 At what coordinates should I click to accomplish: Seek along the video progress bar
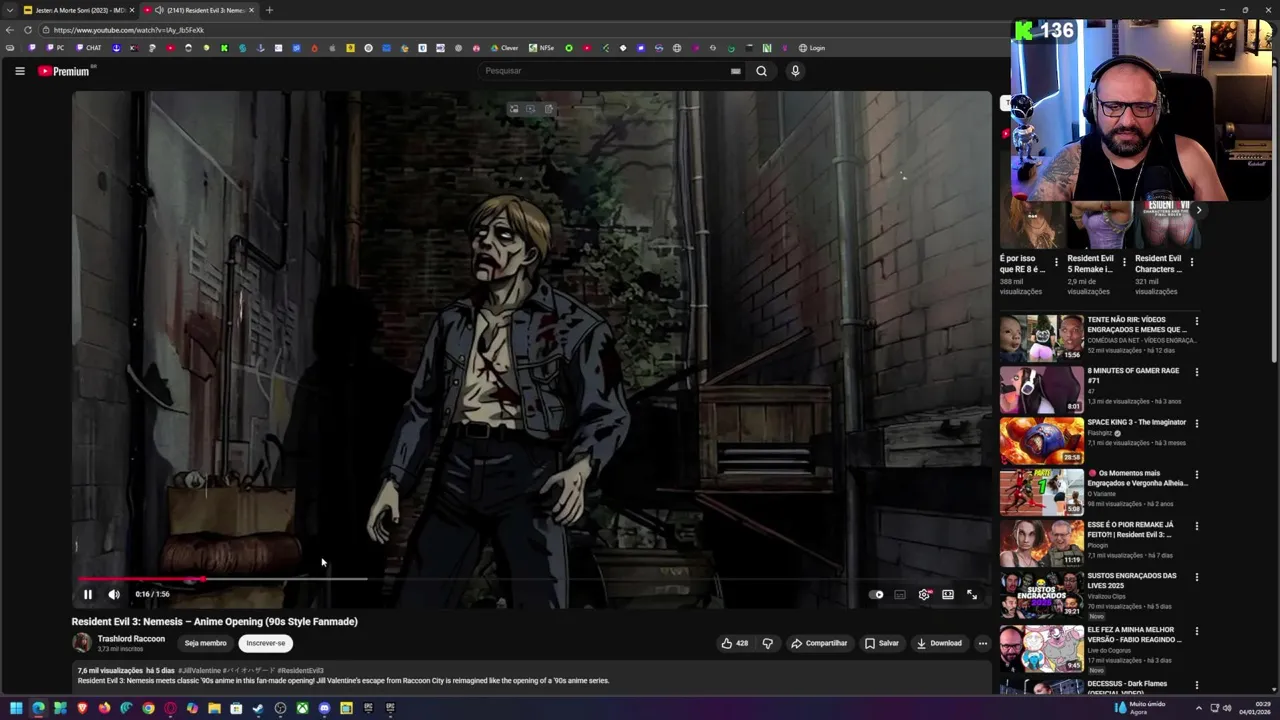[x=531, y=579]
